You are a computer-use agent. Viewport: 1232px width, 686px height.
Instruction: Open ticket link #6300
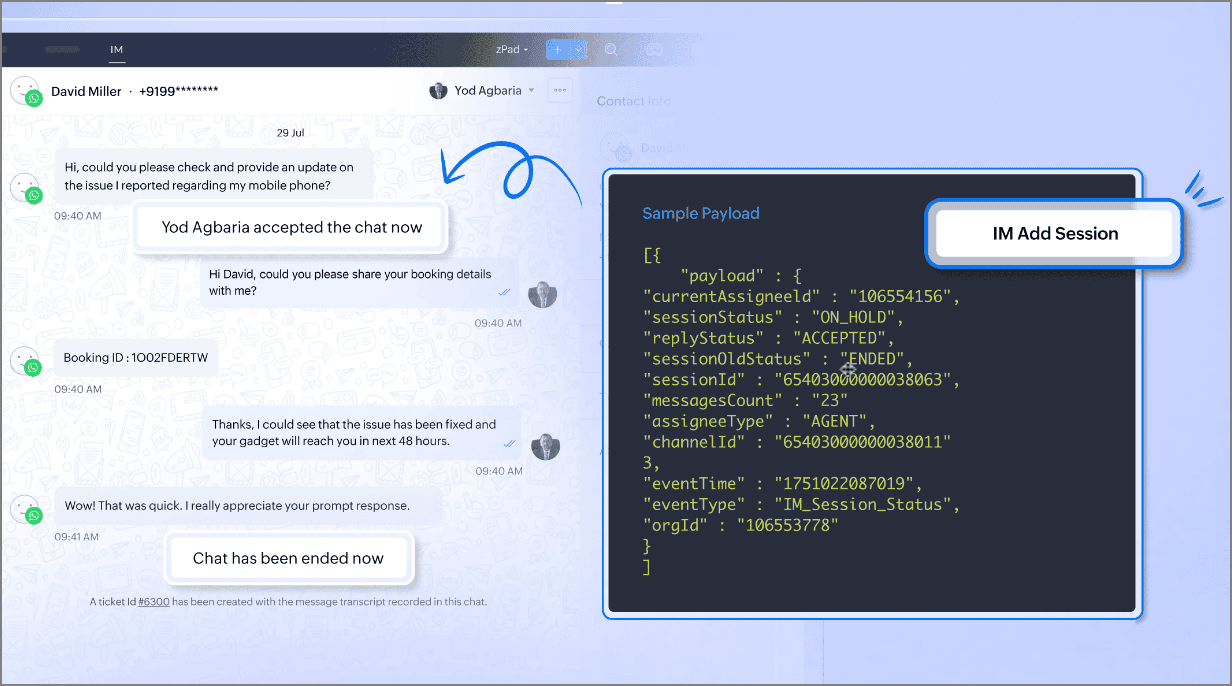point(153,602)
